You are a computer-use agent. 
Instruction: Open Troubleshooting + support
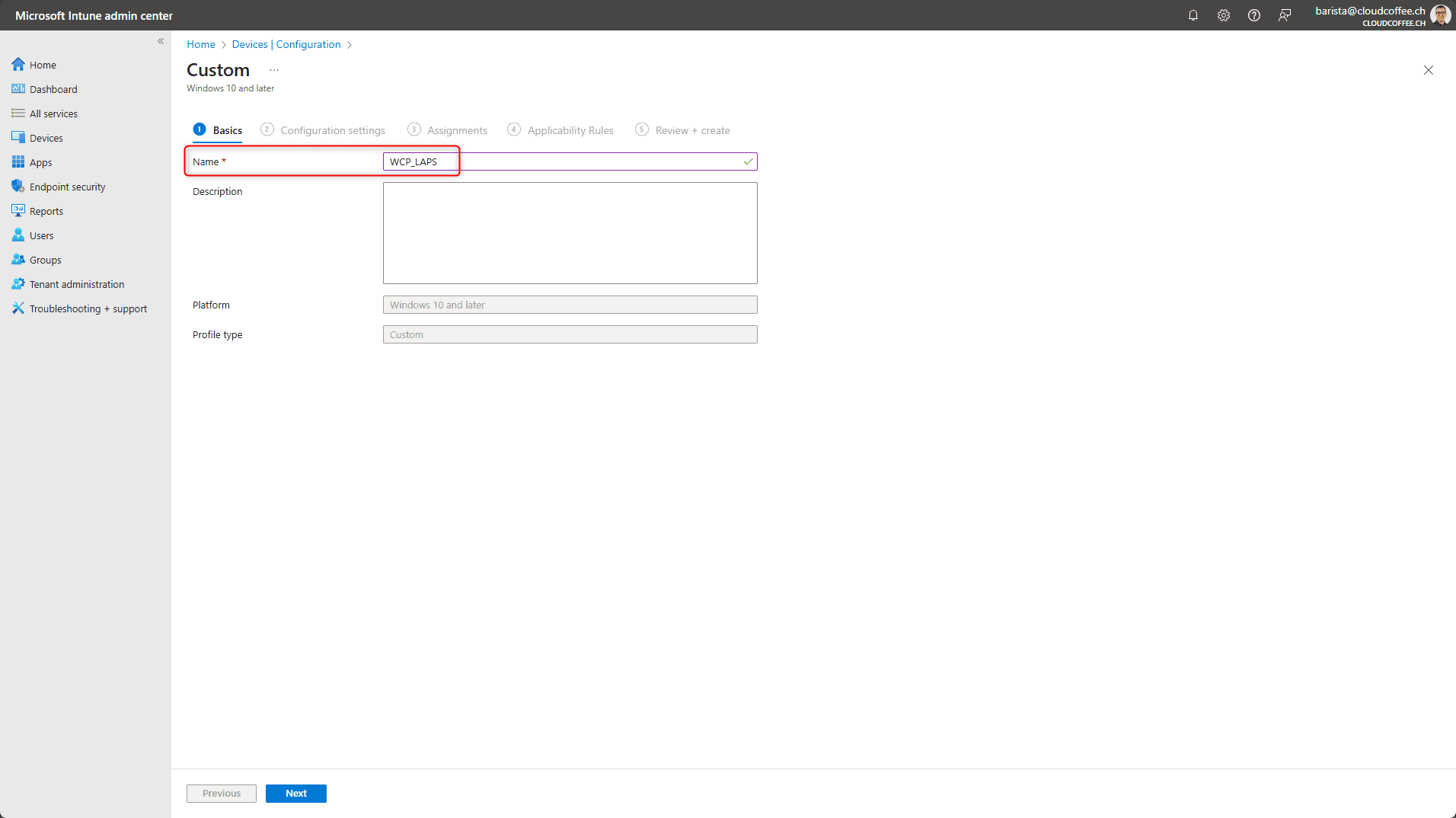point(88,308)
